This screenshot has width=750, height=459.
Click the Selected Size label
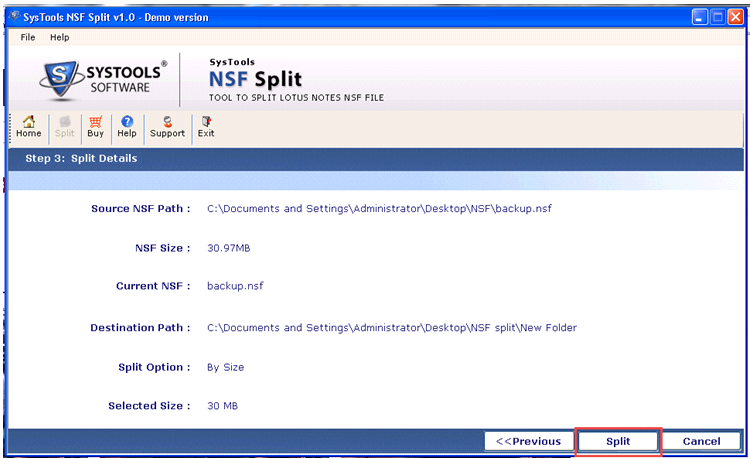click(149, 406)
